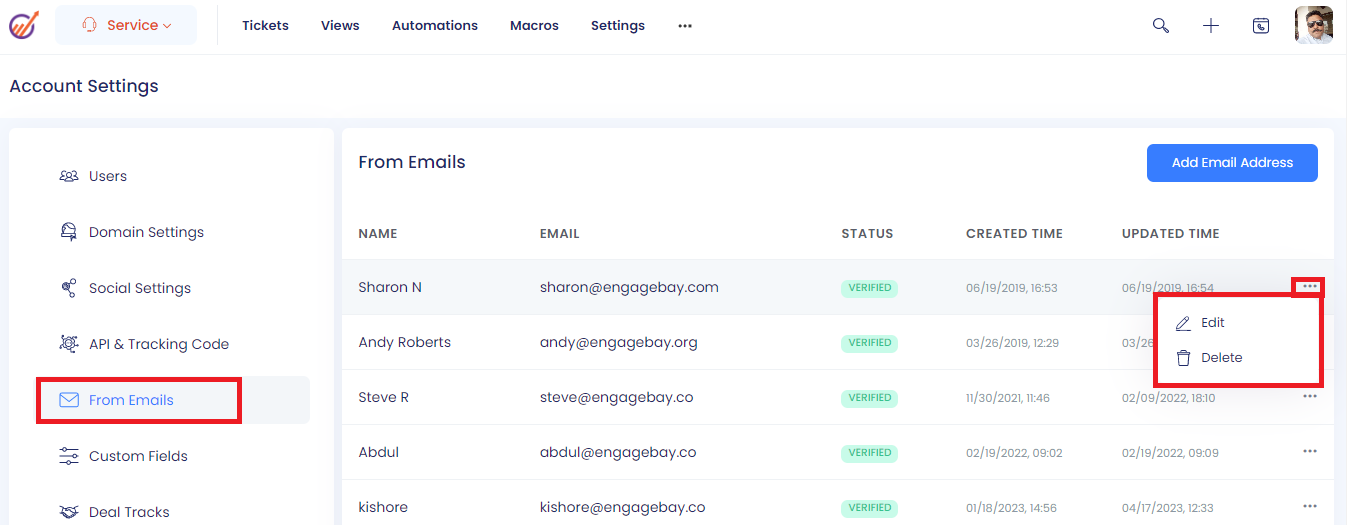Viewport: 1350px width, 525px height.
Task: Open the Automations menu item
Action: [435, 25]
